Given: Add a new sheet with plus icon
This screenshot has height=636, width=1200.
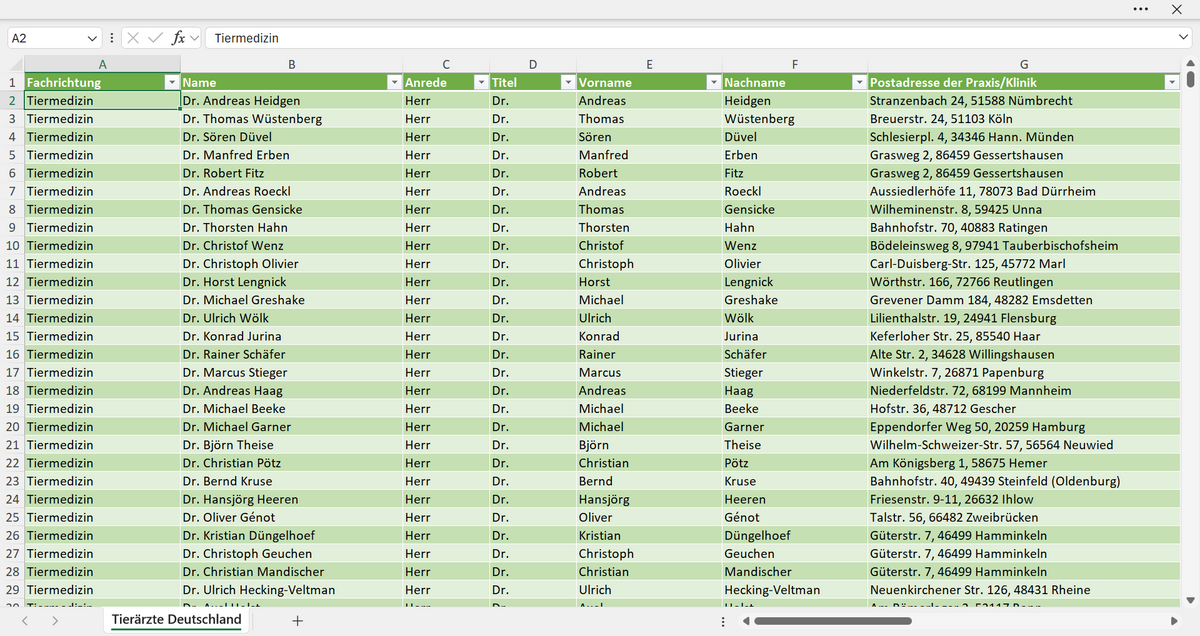Looking at the screenshot, I should (x=297, y=620).
